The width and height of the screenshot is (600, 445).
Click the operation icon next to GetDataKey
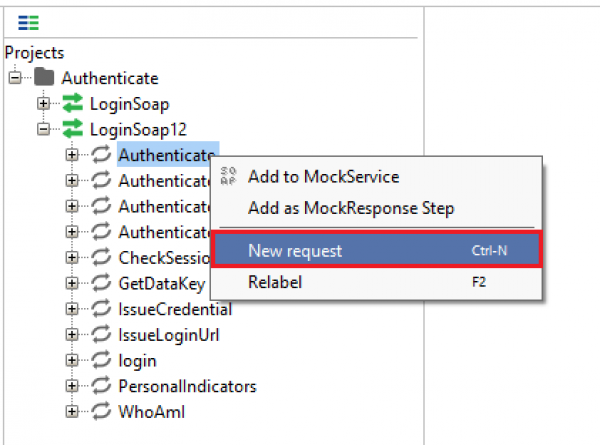click(x=101, y=283)
